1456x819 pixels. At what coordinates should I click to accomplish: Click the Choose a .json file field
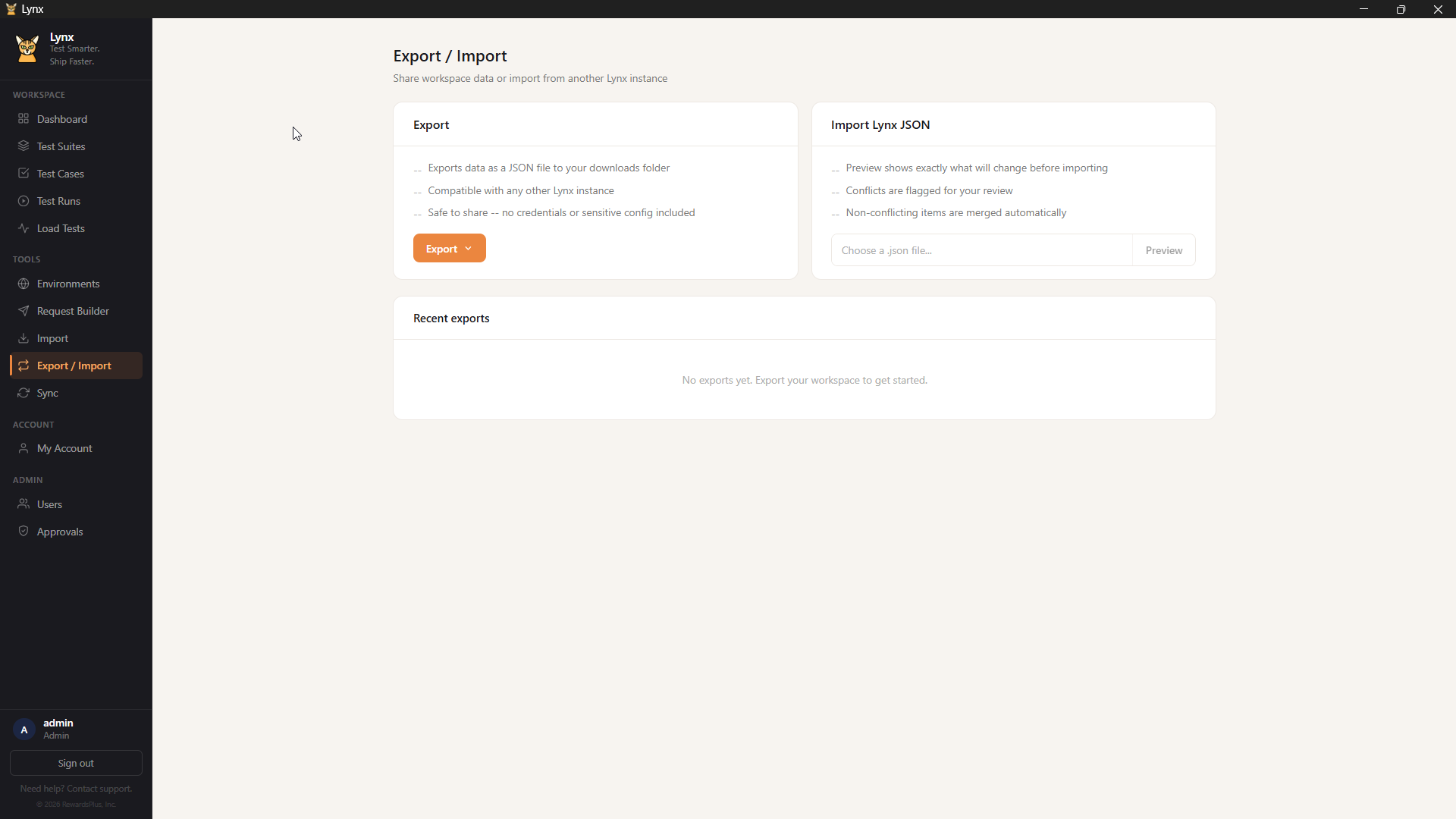coord(981,250)
